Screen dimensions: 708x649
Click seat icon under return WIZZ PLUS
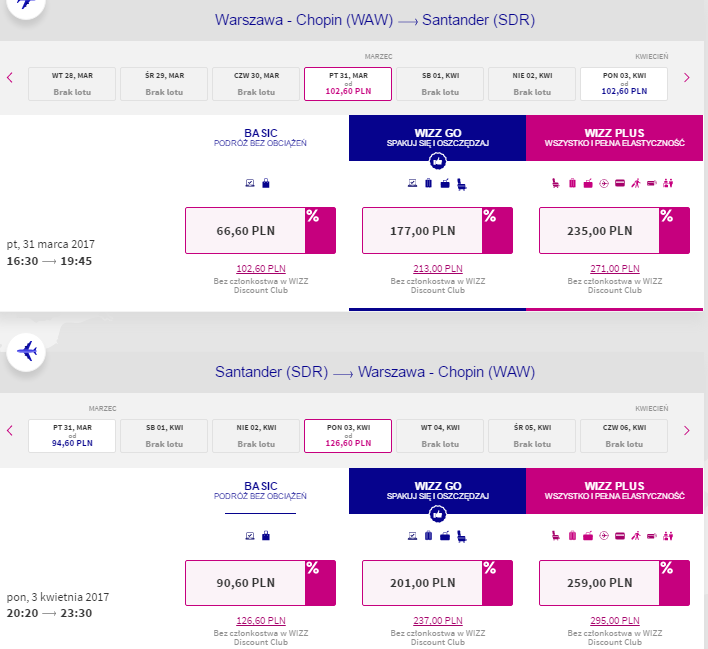coord(556,536)
